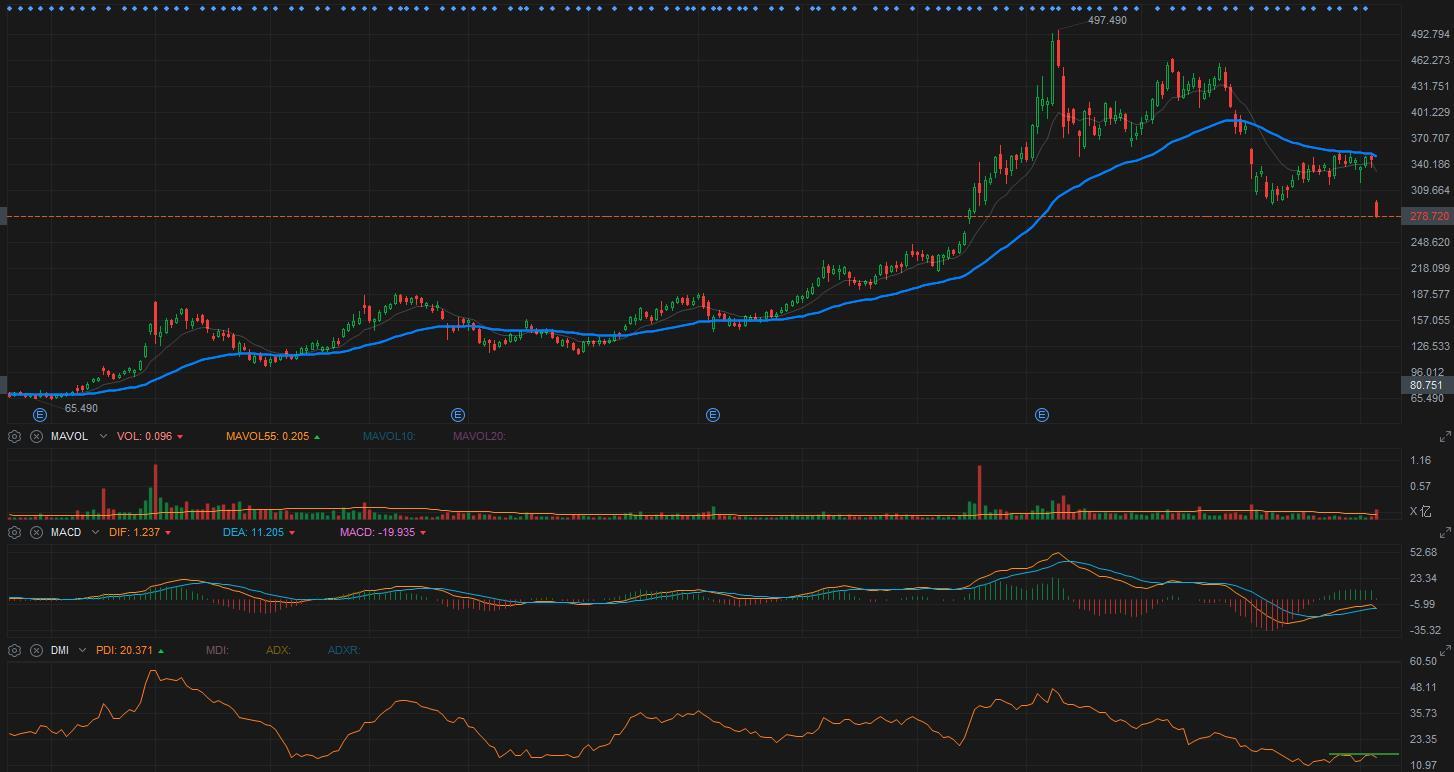Viewport: 1454px width, 772px height.
Task: Click the second earnings E marker
Action: (458, 415)
